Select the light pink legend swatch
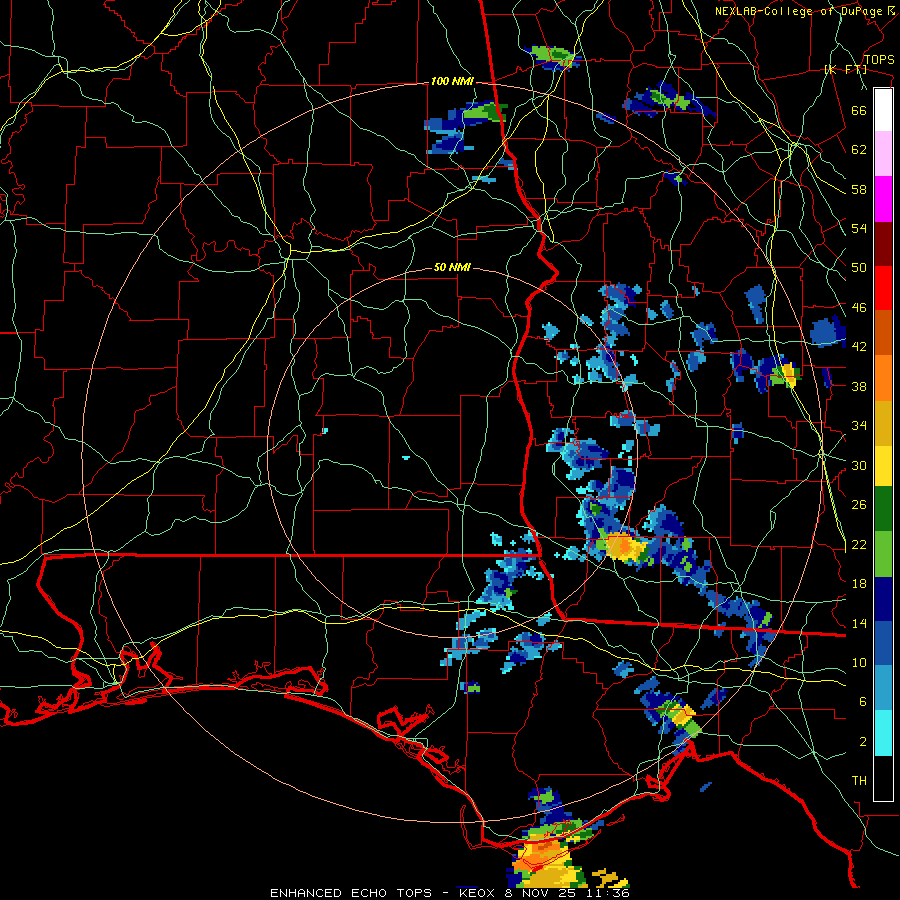This screenshot has width=900, height=900. coord(883,154)
